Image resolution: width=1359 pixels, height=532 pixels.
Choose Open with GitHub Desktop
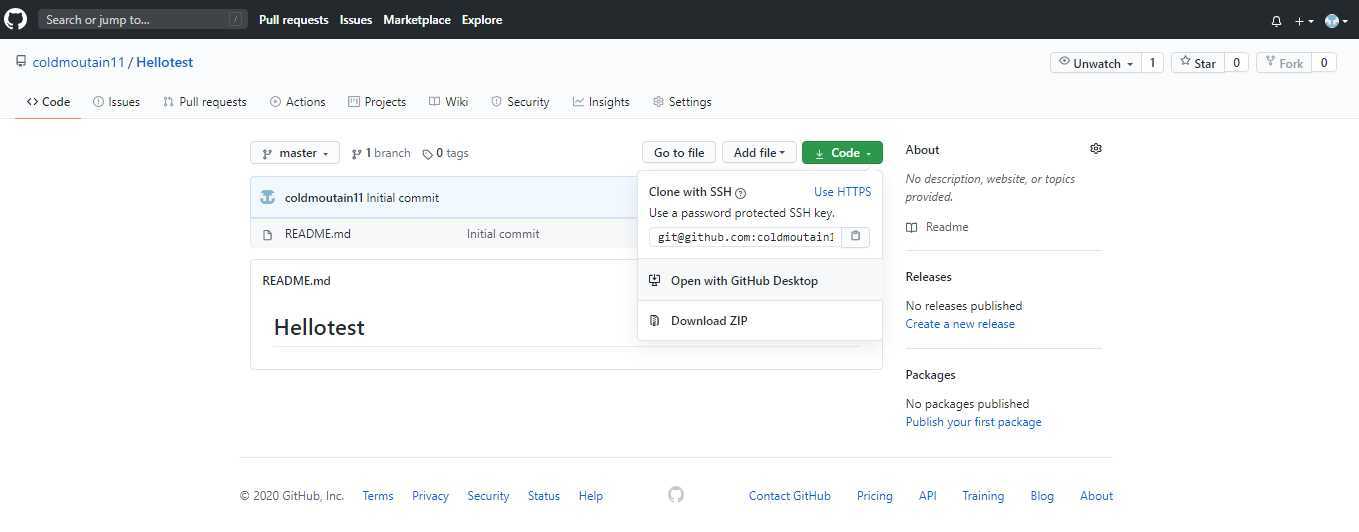point(760,281)
